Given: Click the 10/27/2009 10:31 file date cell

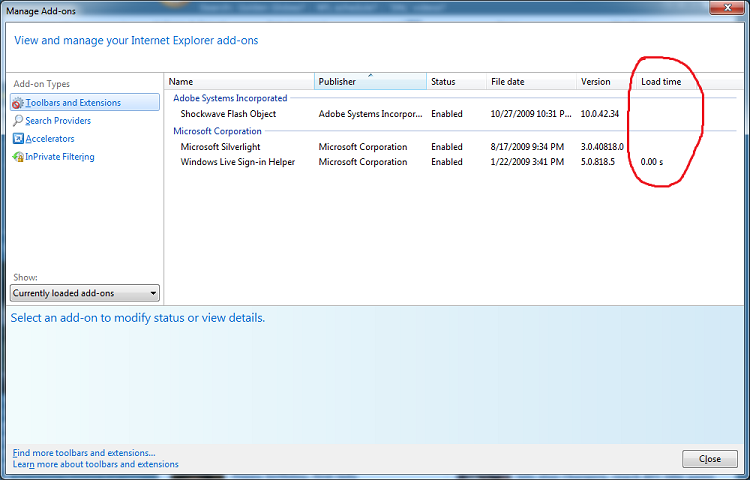Looking at the screenshot, I should click(531, 114).
